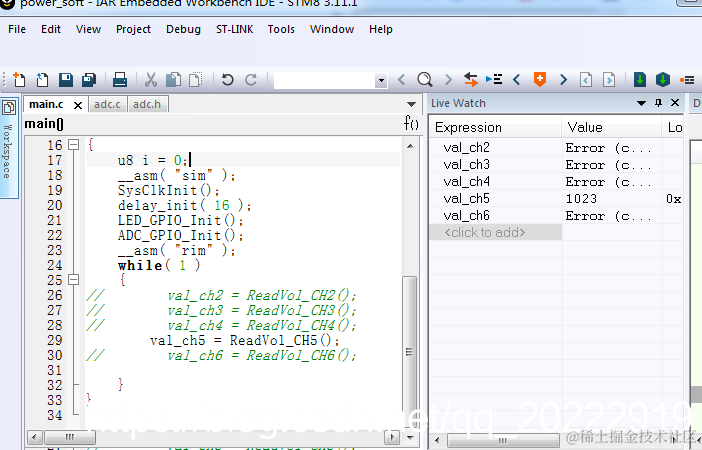The height and width of the screenshot is (450, 702).
Task: Click the editor scroll up arrow
Action: (x=411, y=146)
